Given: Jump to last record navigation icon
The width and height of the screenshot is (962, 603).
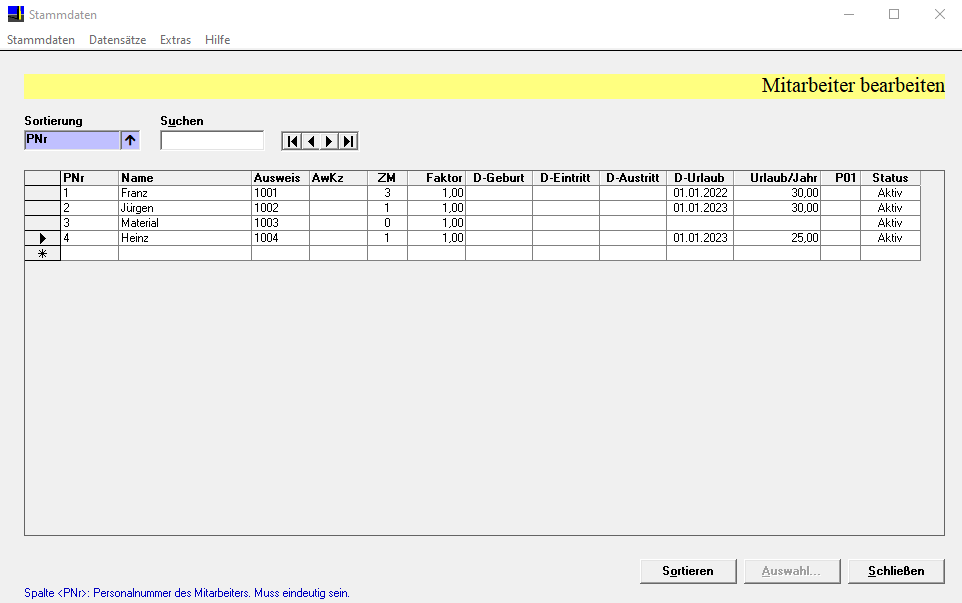Looking at the screenshot, I should 348,141.
